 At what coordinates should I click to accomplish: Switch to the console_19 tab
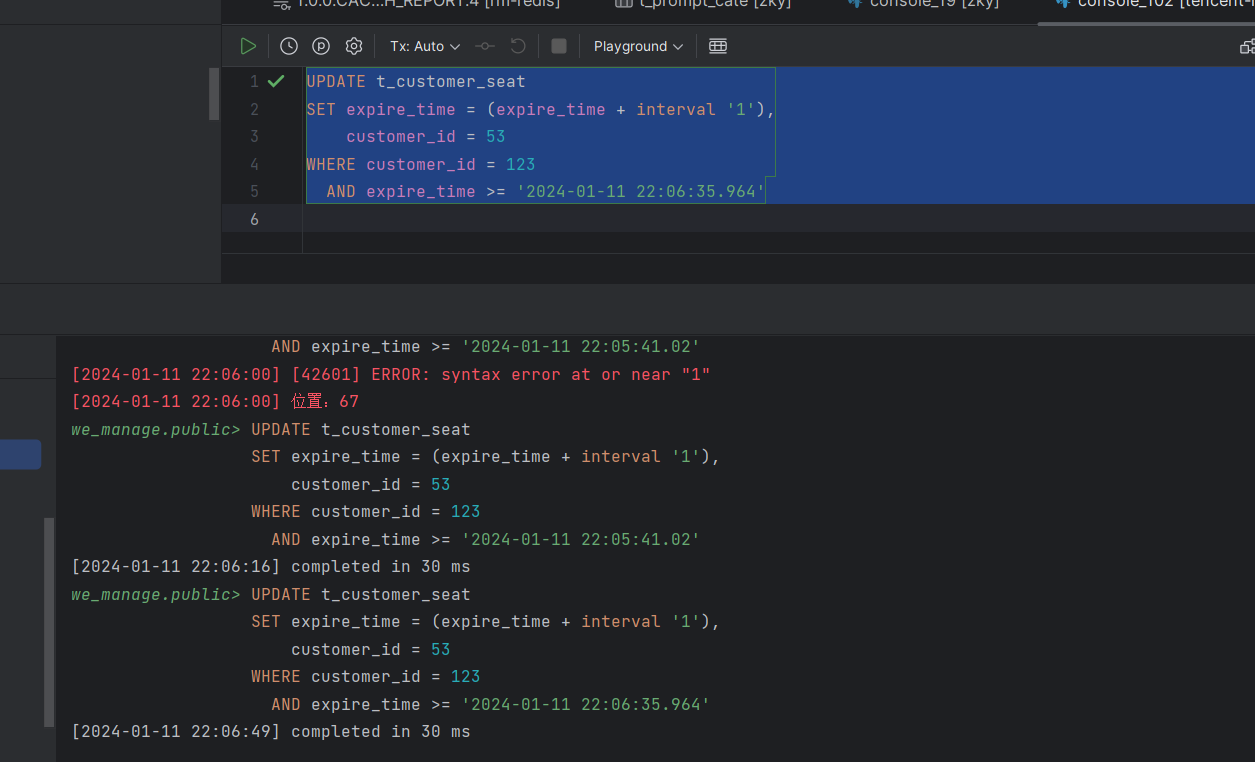click(923, 4)
